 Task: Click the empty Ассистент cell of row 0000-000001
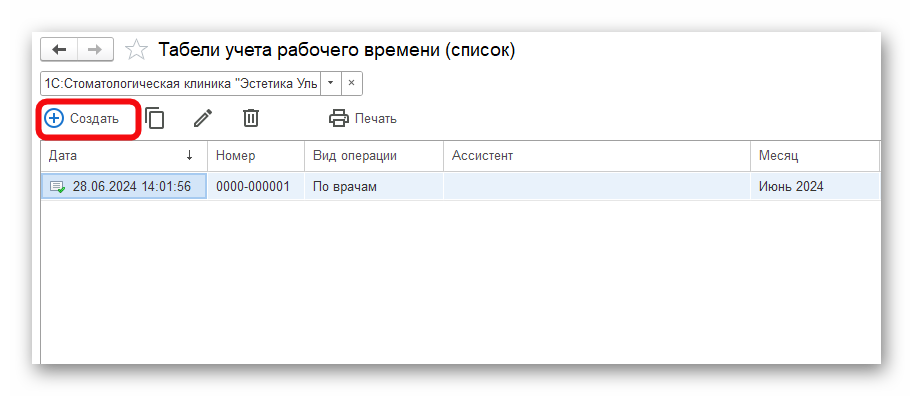597,186
